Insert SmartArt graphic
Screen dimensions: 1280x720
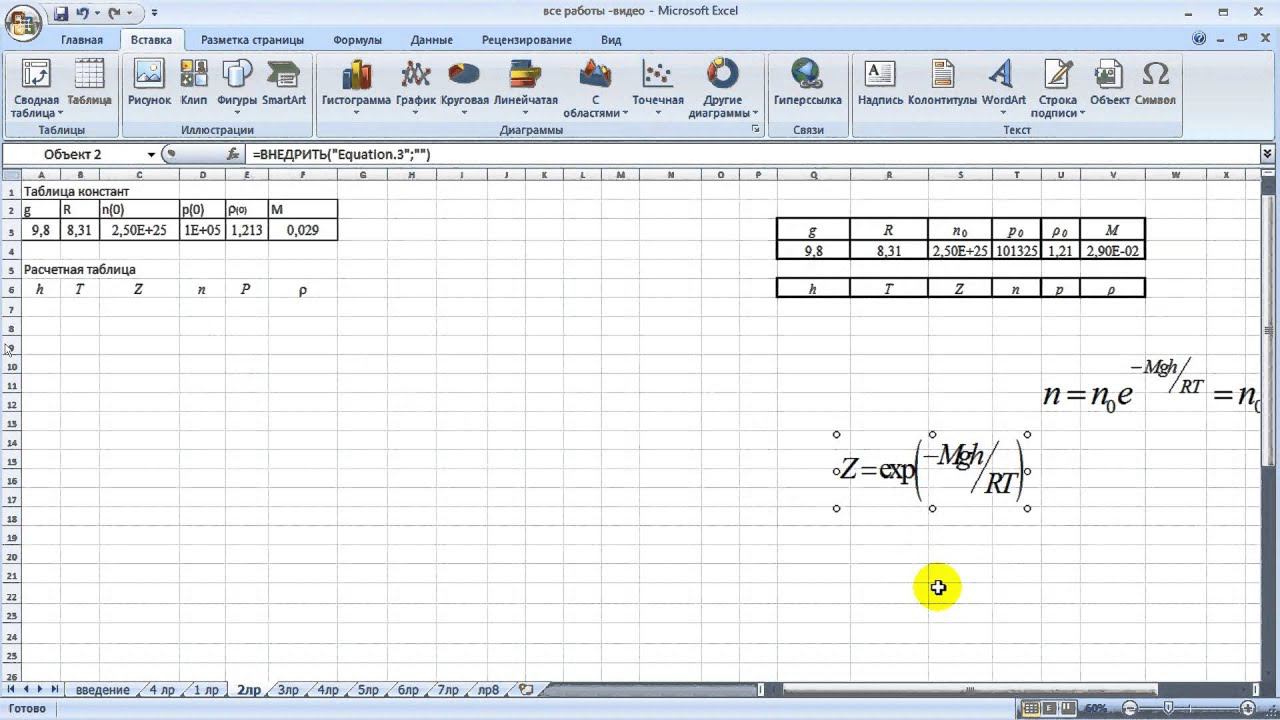284,82
